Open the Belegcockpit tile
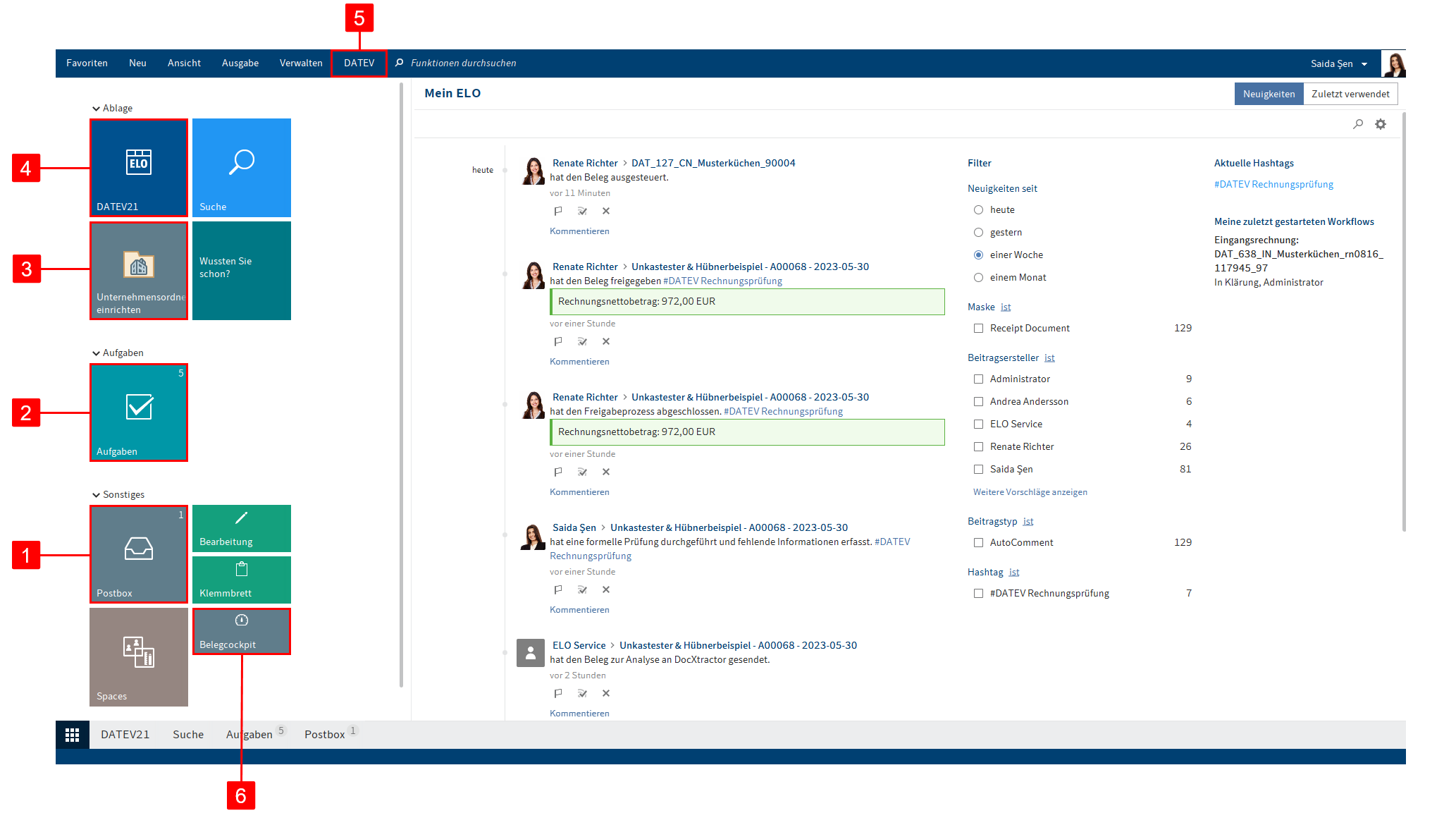 click(242, 631)
